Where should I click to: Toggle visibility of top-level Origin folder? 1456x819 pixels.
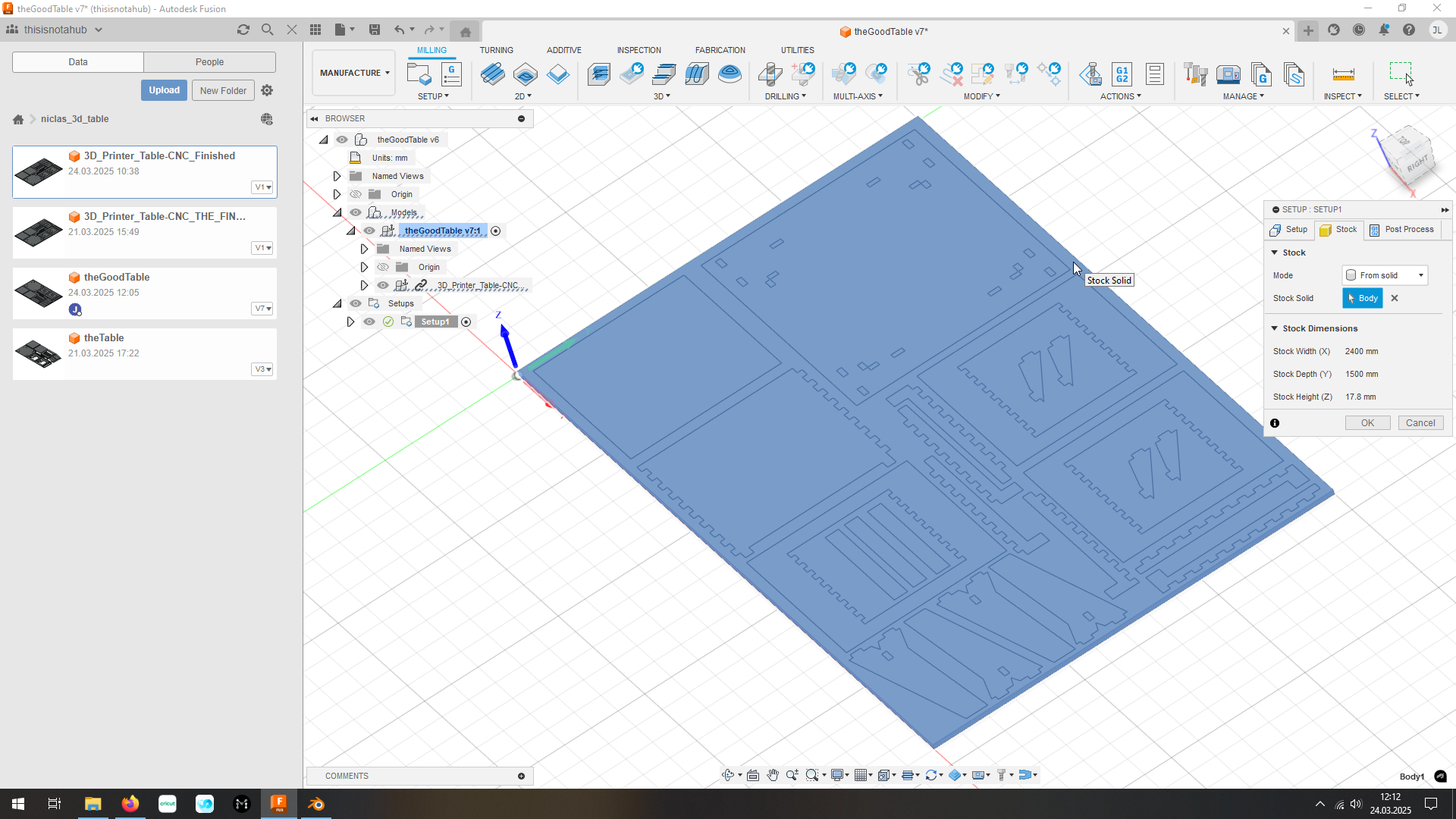pyautogui.click(x=356, y=194)
